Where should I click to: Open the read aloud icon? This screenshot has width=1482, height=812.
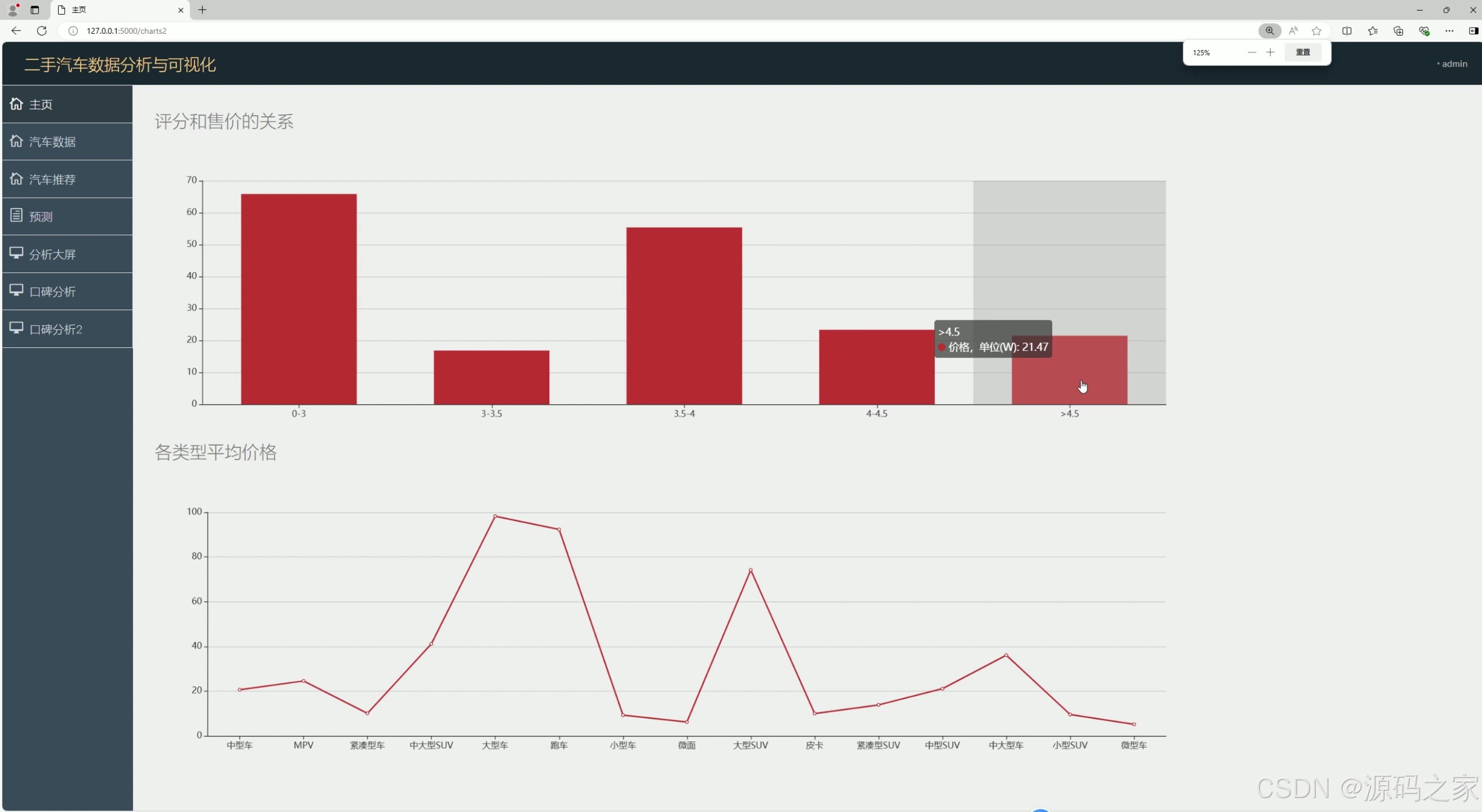[x=1293, y=30]
